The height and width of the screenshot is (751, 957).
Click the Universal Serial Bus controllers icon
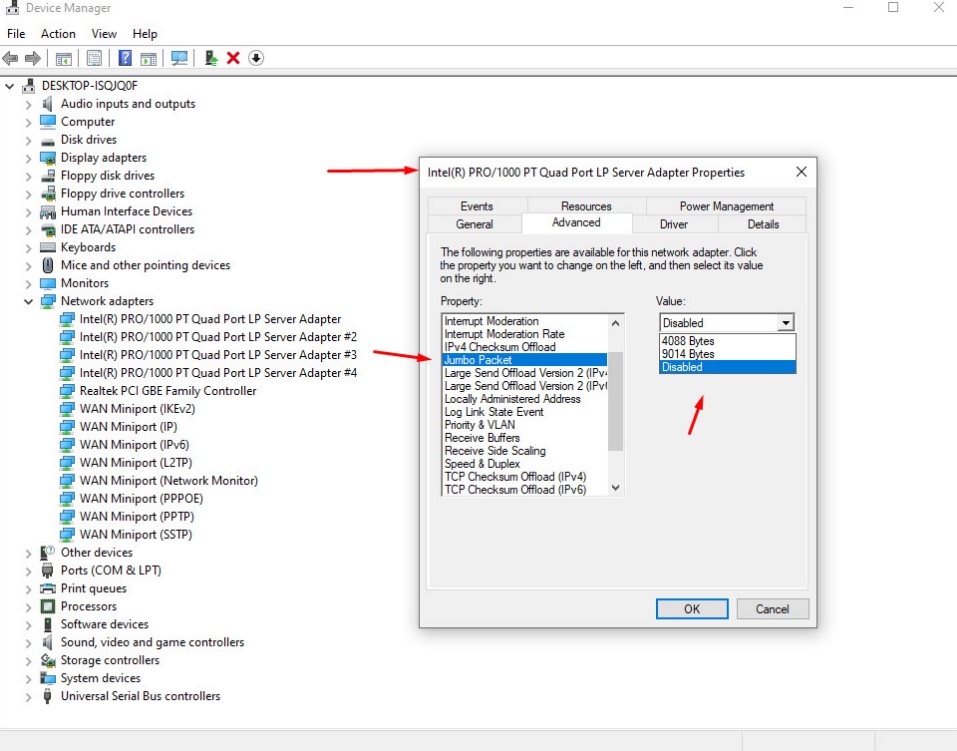48,696
